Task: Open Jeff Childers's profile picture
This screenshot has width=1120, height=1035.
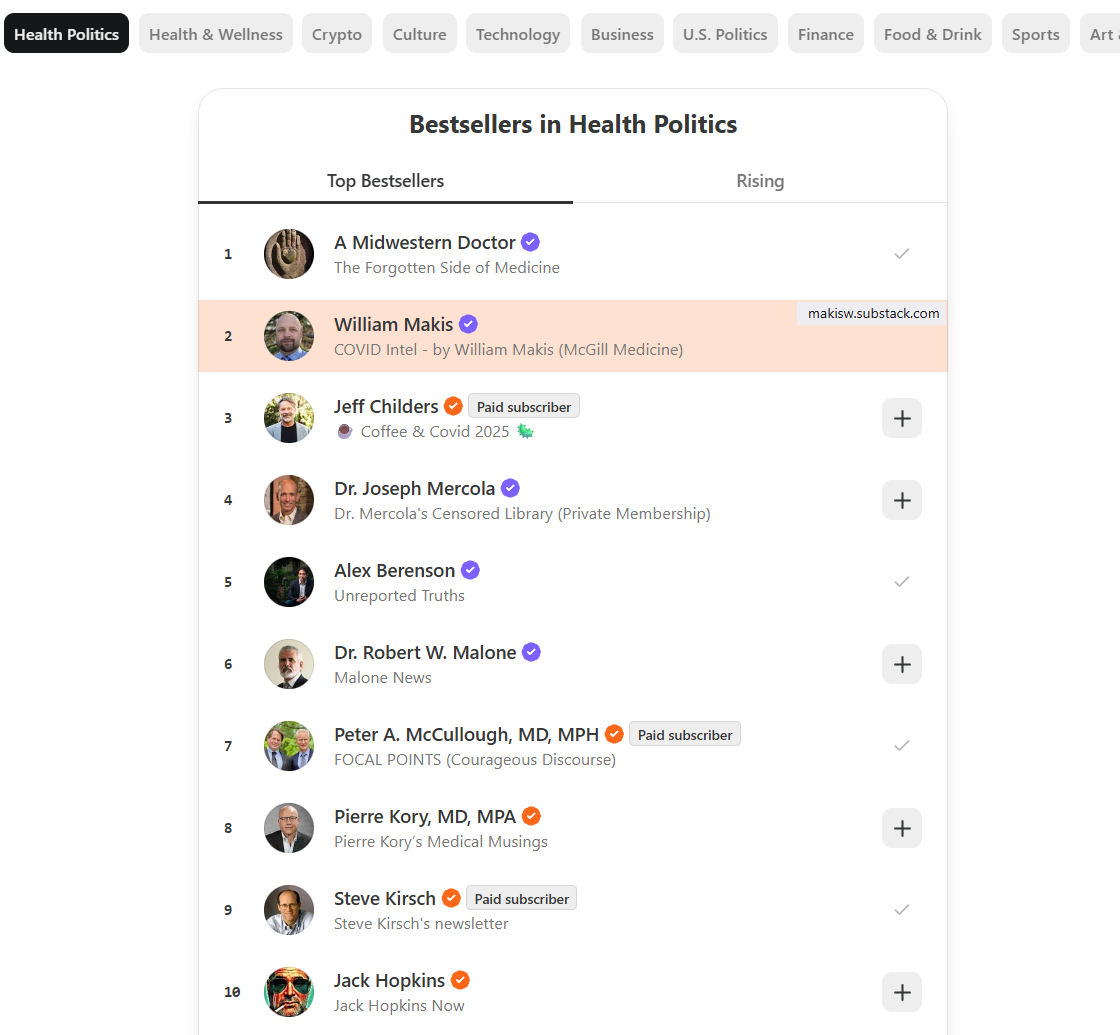Action: pyautogui.click(x=288, y=418)
